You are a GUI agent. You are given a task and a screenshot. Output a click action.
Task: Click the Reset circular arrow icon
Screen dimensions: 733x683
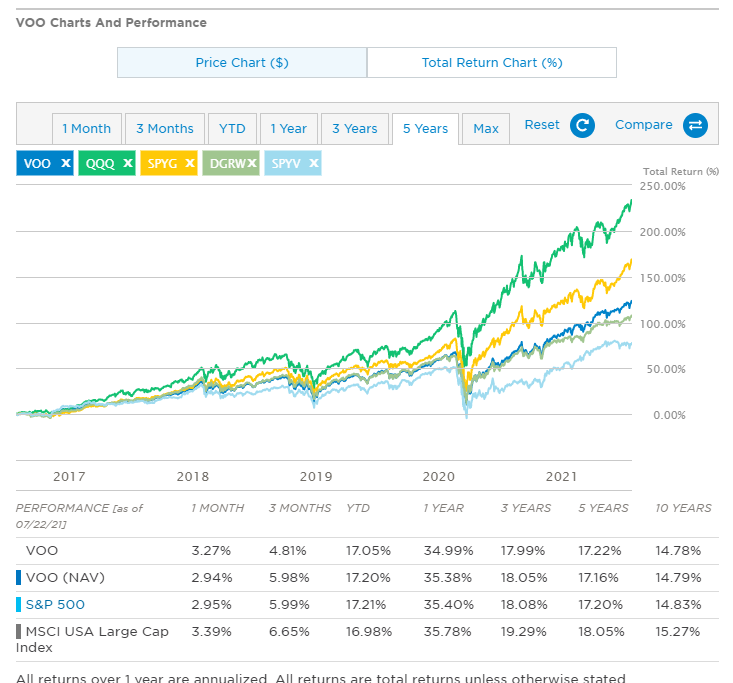[582, 125]
